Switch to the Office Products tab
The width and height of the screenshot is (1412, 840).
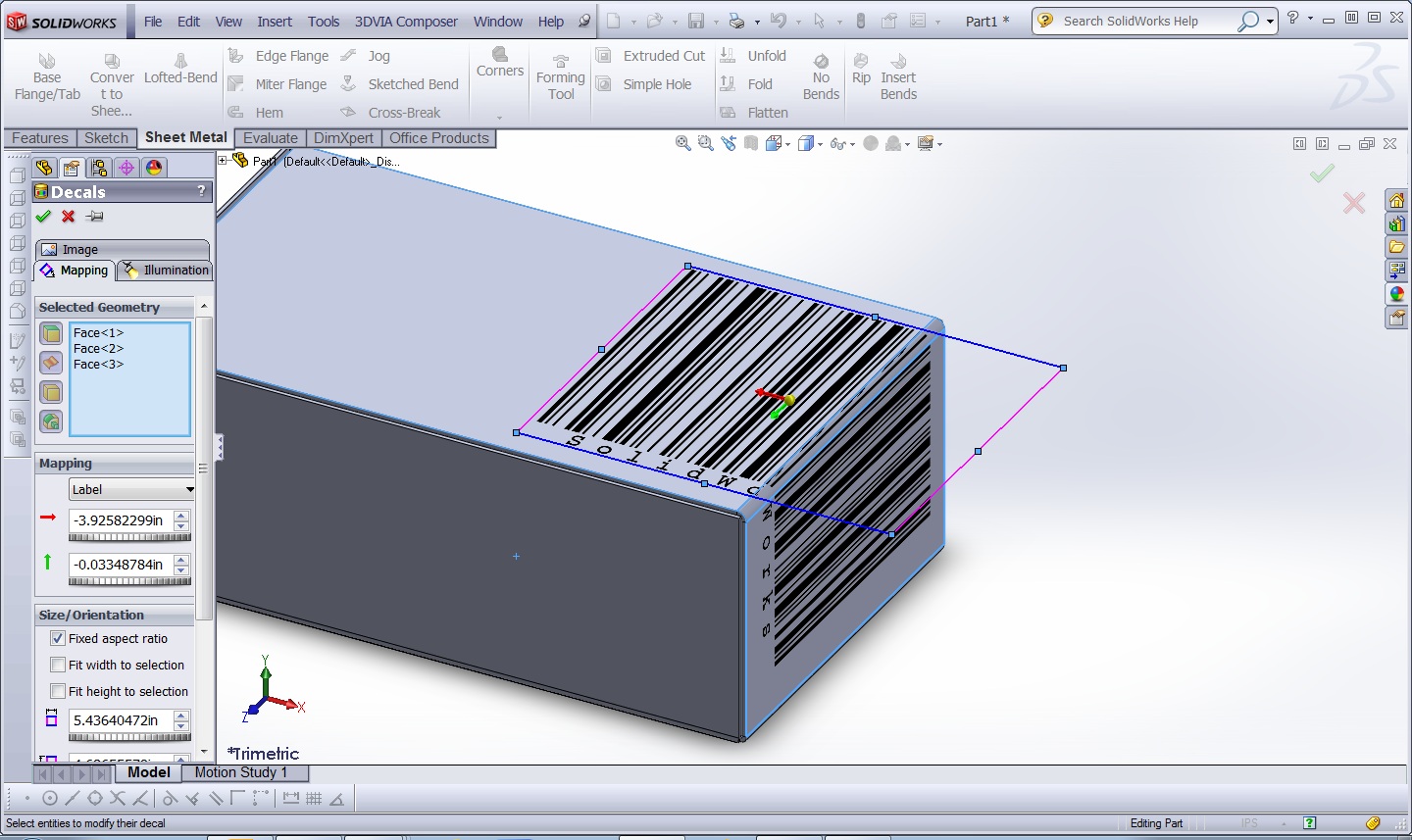pyautogui.click(x=439, y=138)
